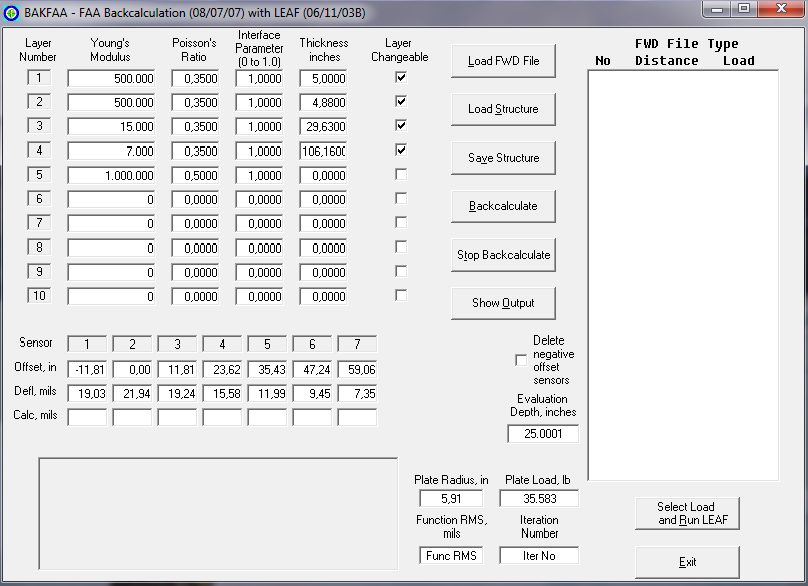Edit layer 1 Interface Parameter field

click(x=259, y=79)
